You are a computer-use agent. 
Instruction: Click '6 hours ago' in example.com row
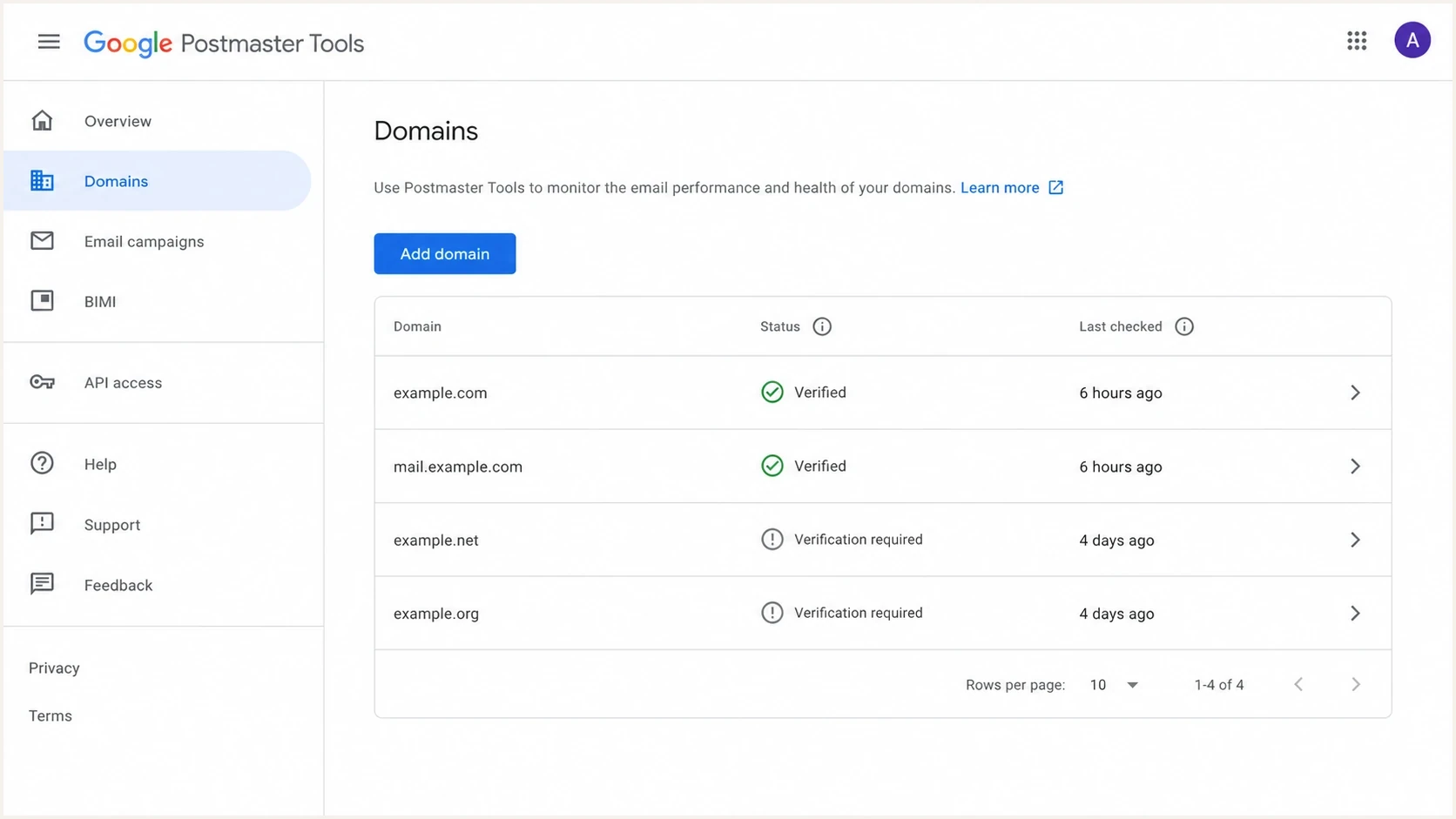(1121, 393)
